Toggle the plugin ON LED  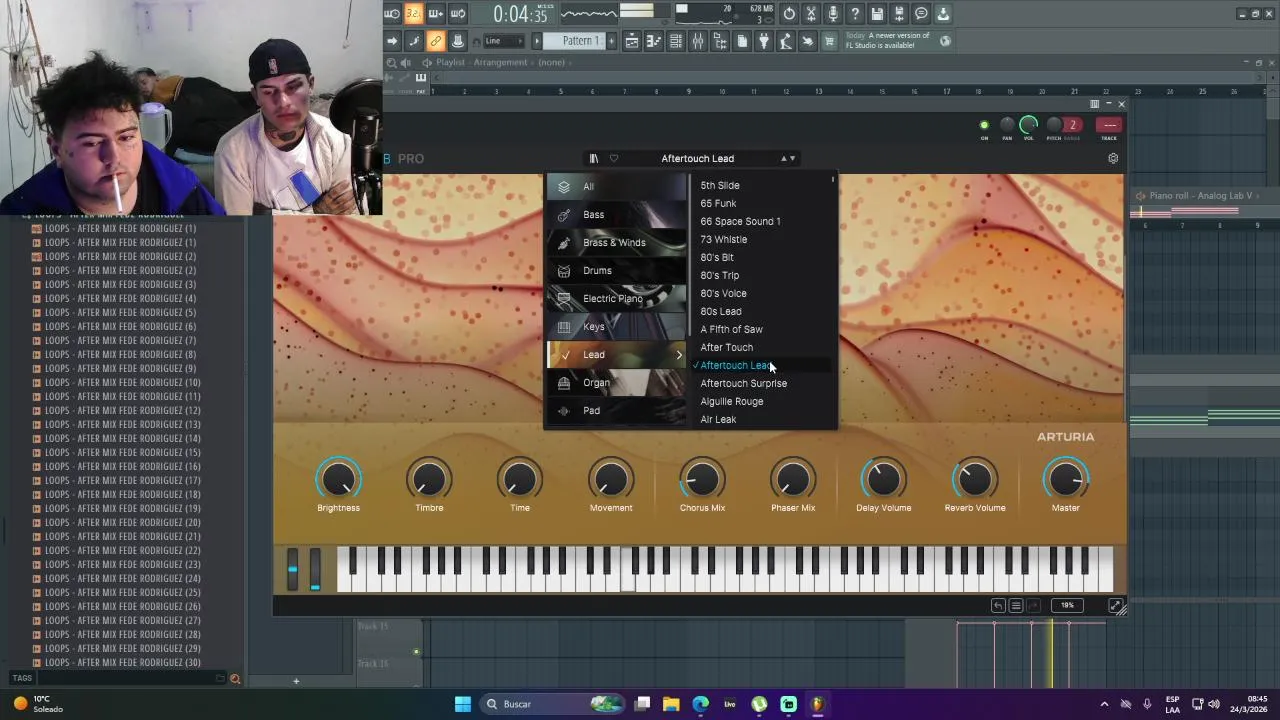point(984,126)
